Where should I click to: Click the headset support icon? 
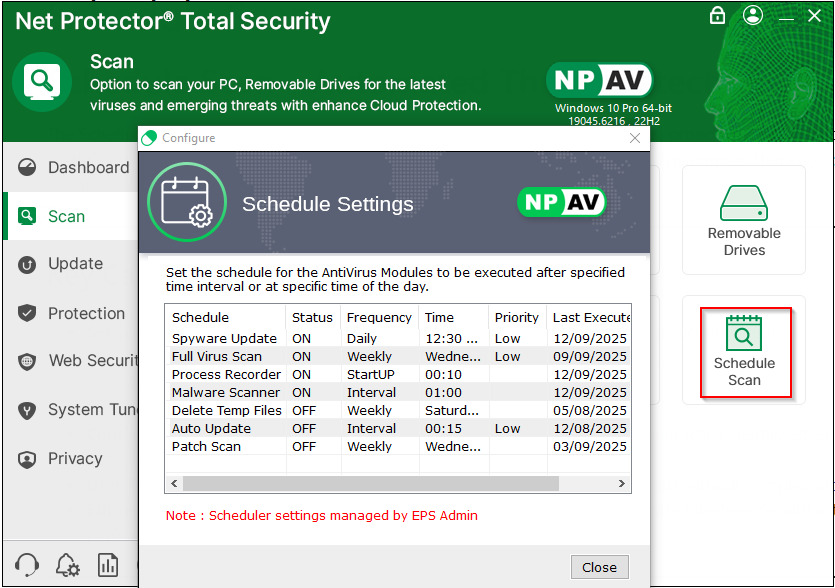point(28,565)
